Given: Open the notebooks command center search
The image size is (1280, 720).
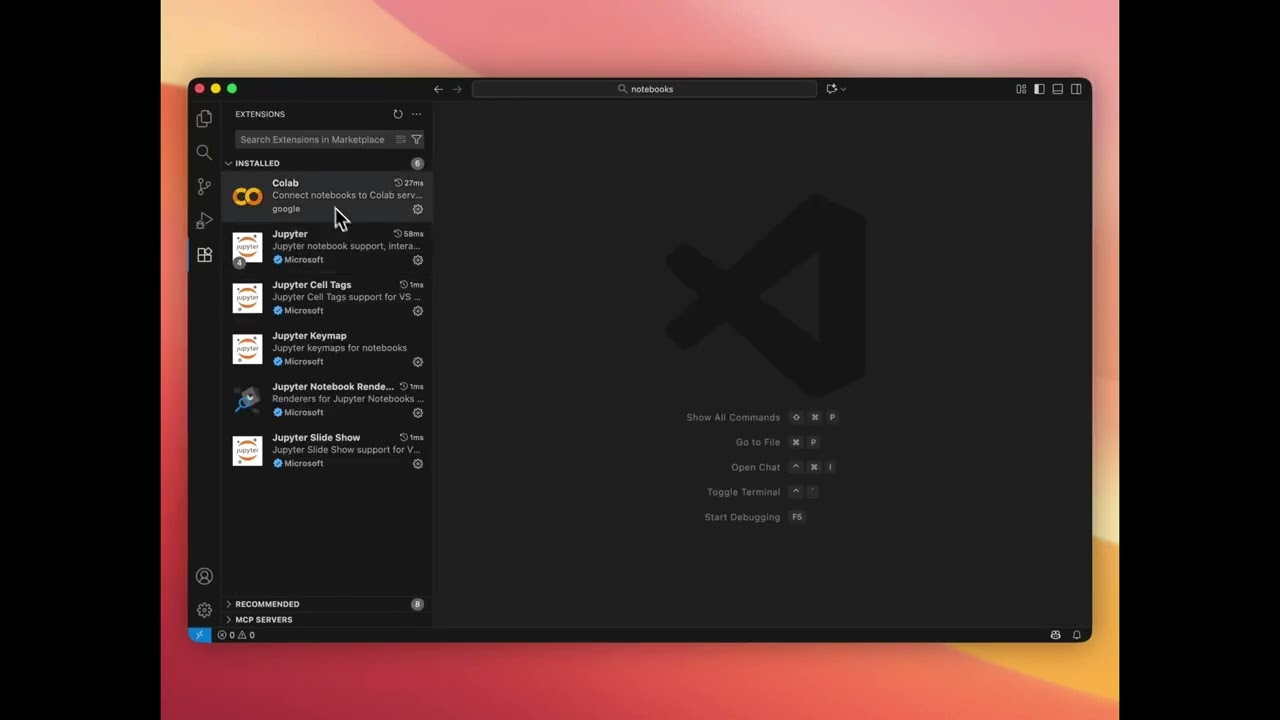Looking at the screenshot, I should [x=645, y=89].
